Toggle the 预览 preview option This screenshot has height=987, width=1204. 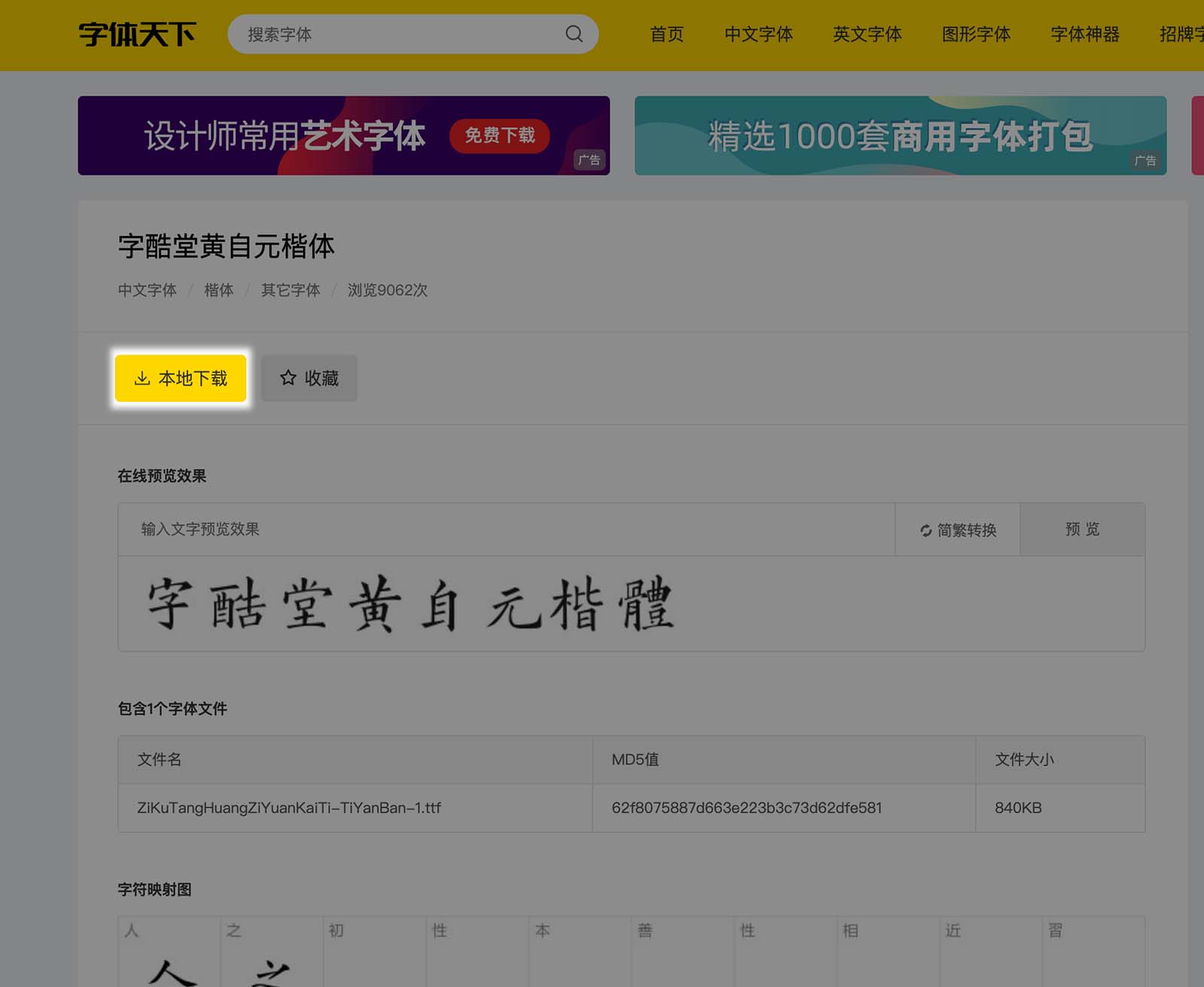click(x=1082, y=529)
